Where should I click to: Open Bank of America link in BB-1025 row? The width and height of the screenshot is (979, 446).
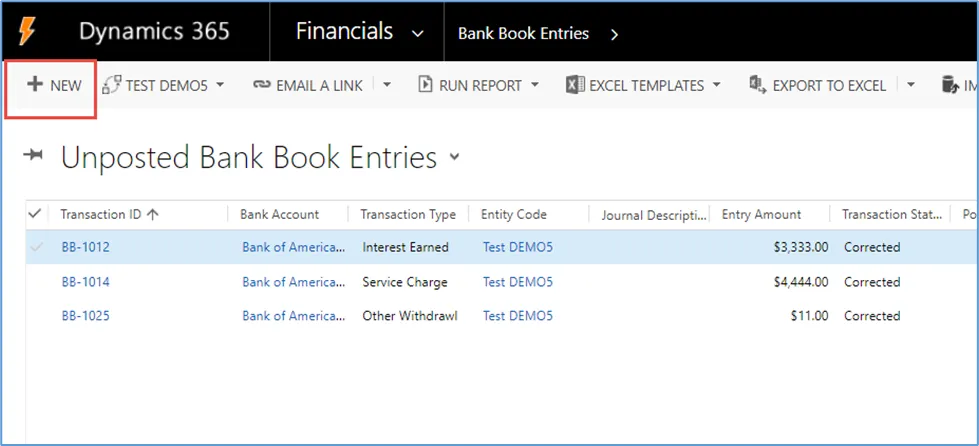pyautogui.click(x=294, y=315)
